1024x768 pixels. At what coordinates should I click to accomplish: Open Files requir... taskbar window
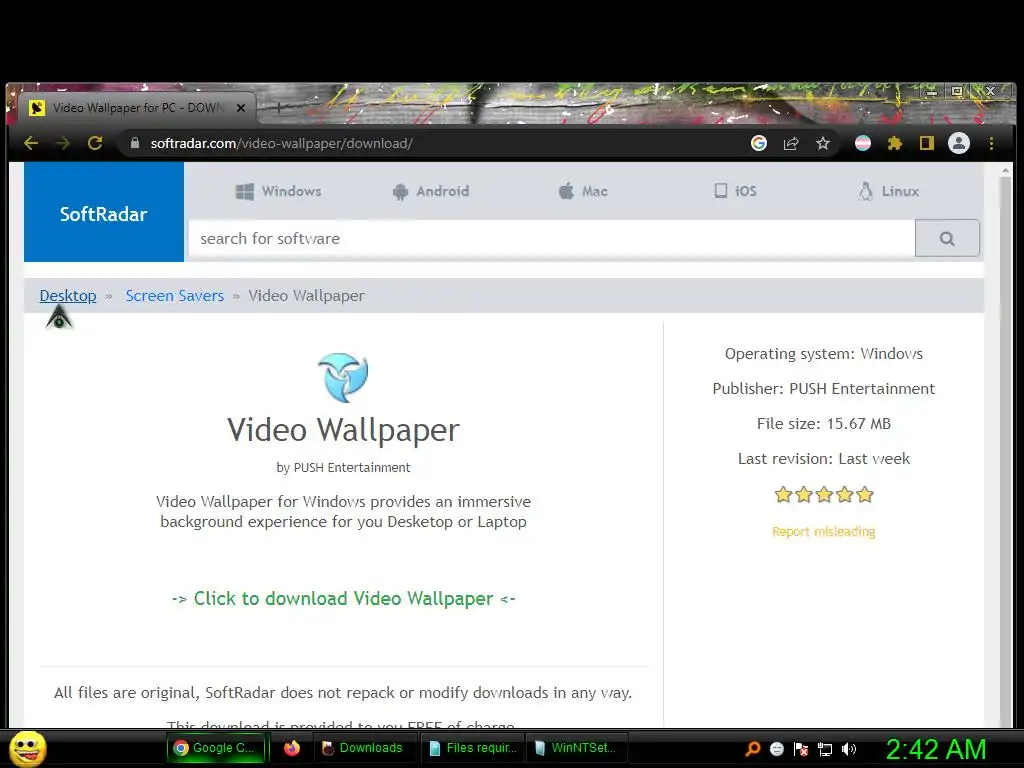tap(473, 748)
